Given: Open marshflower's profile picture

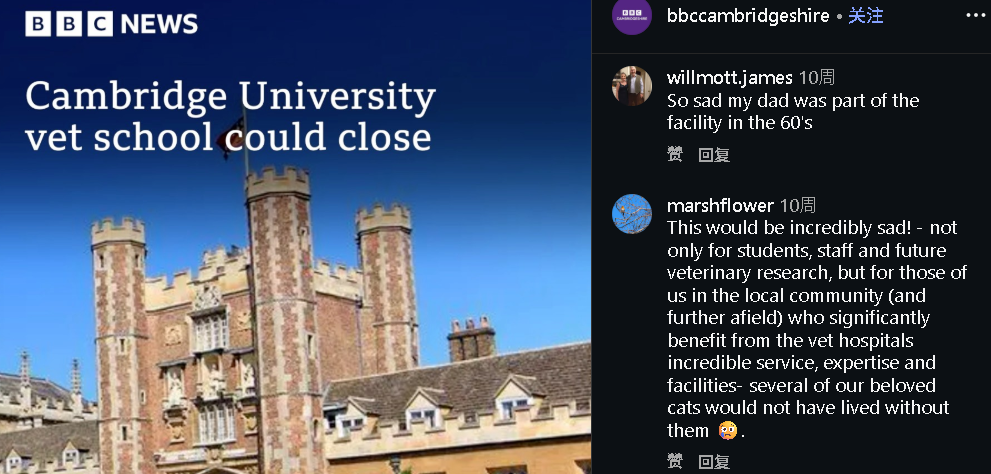Looking at the screenshot, I should point(631,214).
